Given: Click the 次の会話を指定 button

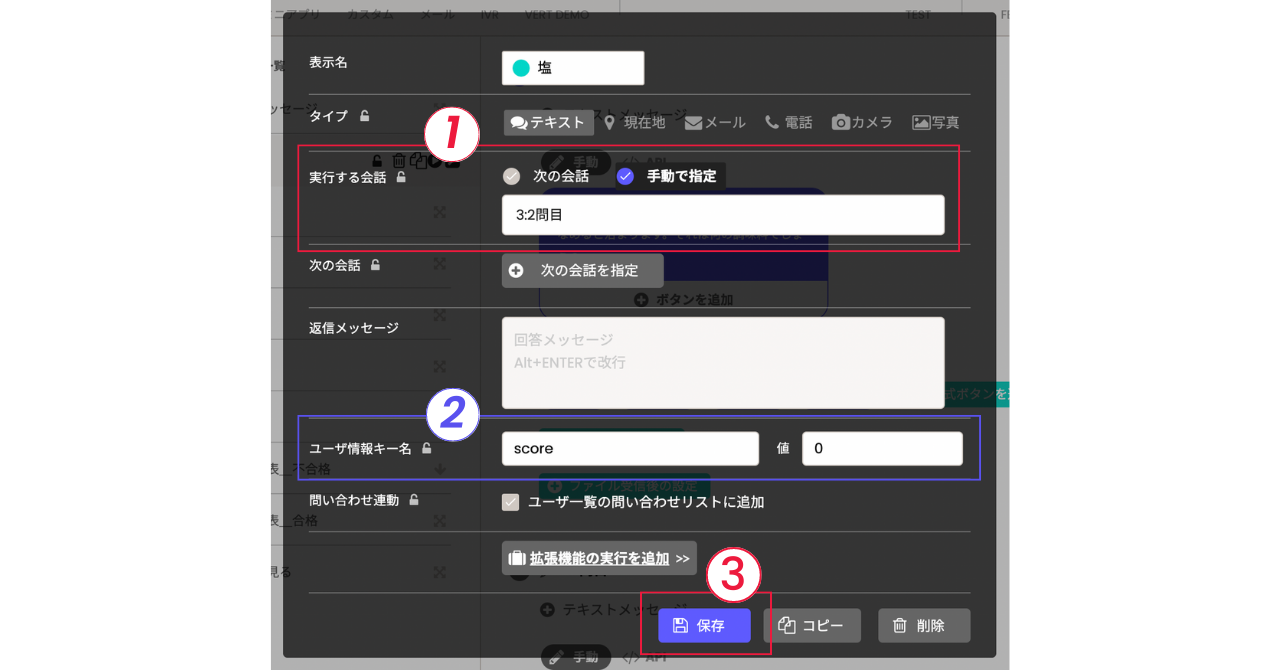Looking at the screenshot, I should pos(582,270).
